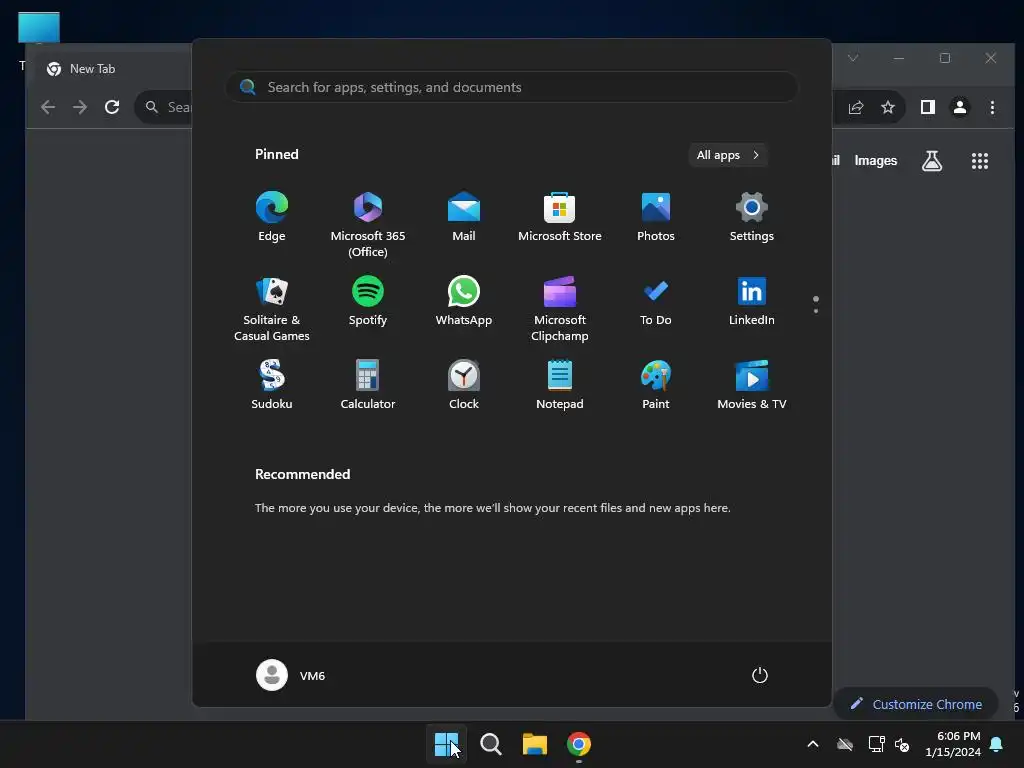Click the OneDrive cloud tray icon
Screen dimensions: 1024x768
coord(845,744)
